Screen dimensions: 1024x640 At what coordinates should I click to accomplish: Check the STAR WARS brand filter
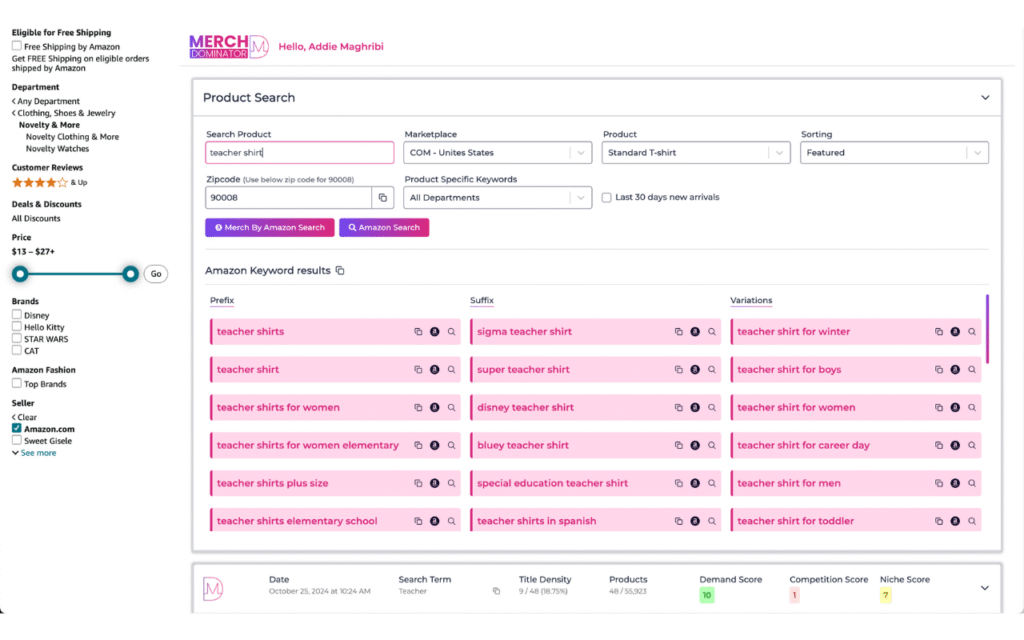pyautogui.click(x=16, y=338)
